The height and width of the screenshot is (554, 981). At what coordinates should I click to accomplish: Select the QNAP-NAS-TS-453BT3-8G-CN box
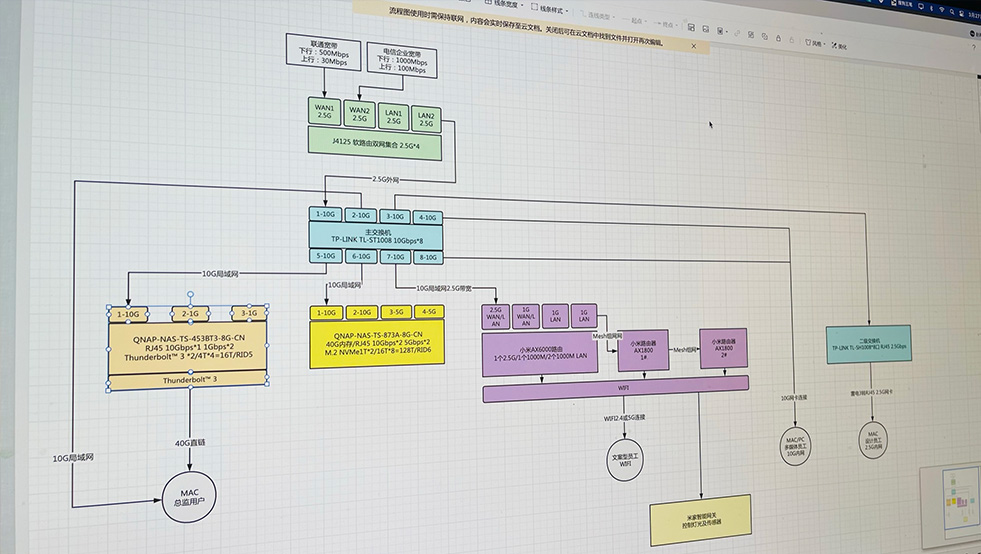[188, 348]
